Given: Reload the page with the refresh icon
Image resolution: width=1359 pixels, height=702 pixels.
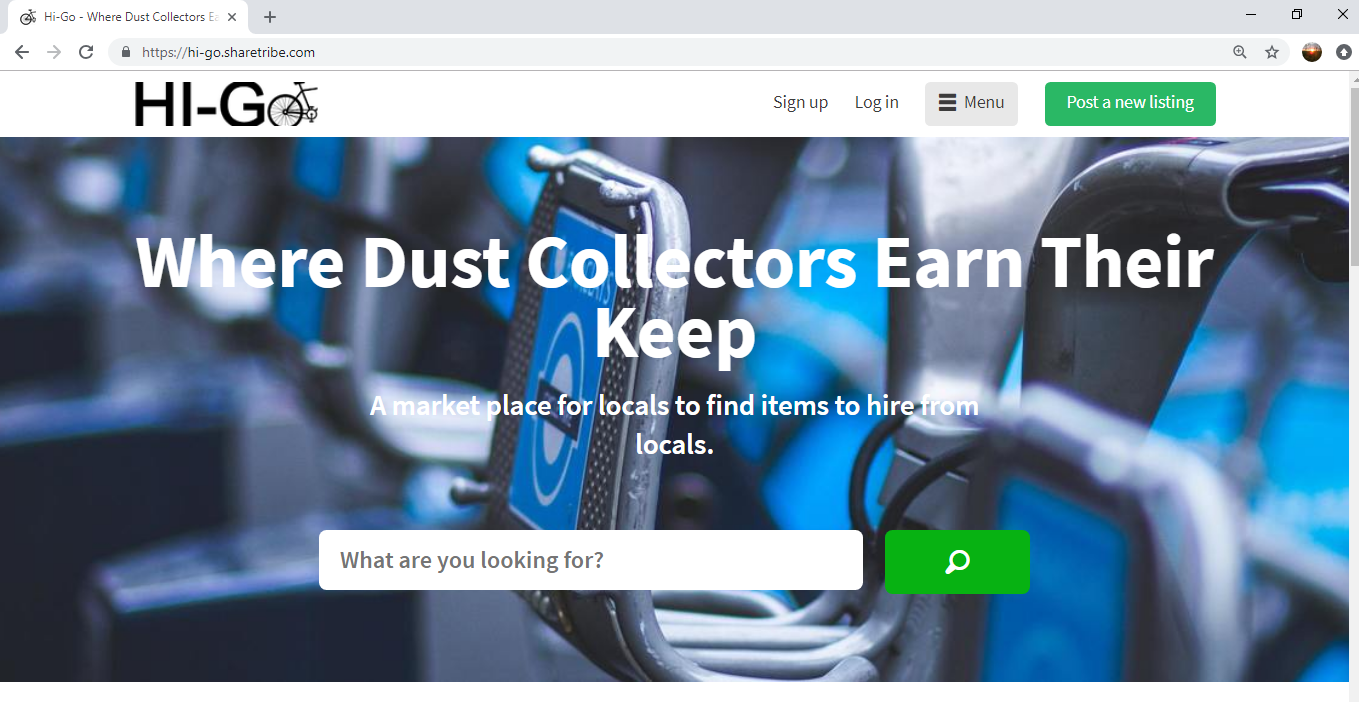Looking at the screenshot, I should (x=86, y=52).
